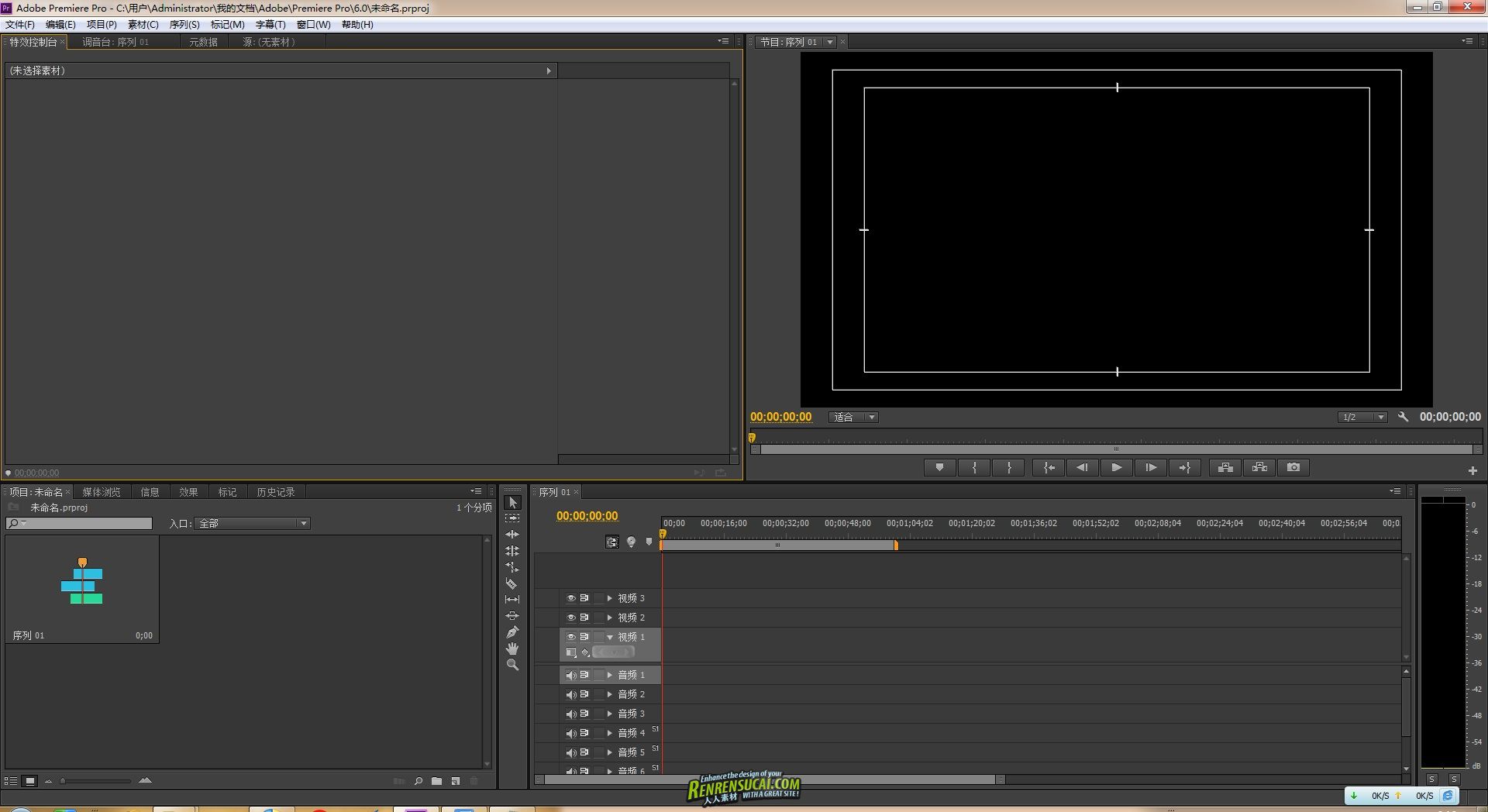Select the Hand tool
Screen dimensions: 1488x812
512,649
